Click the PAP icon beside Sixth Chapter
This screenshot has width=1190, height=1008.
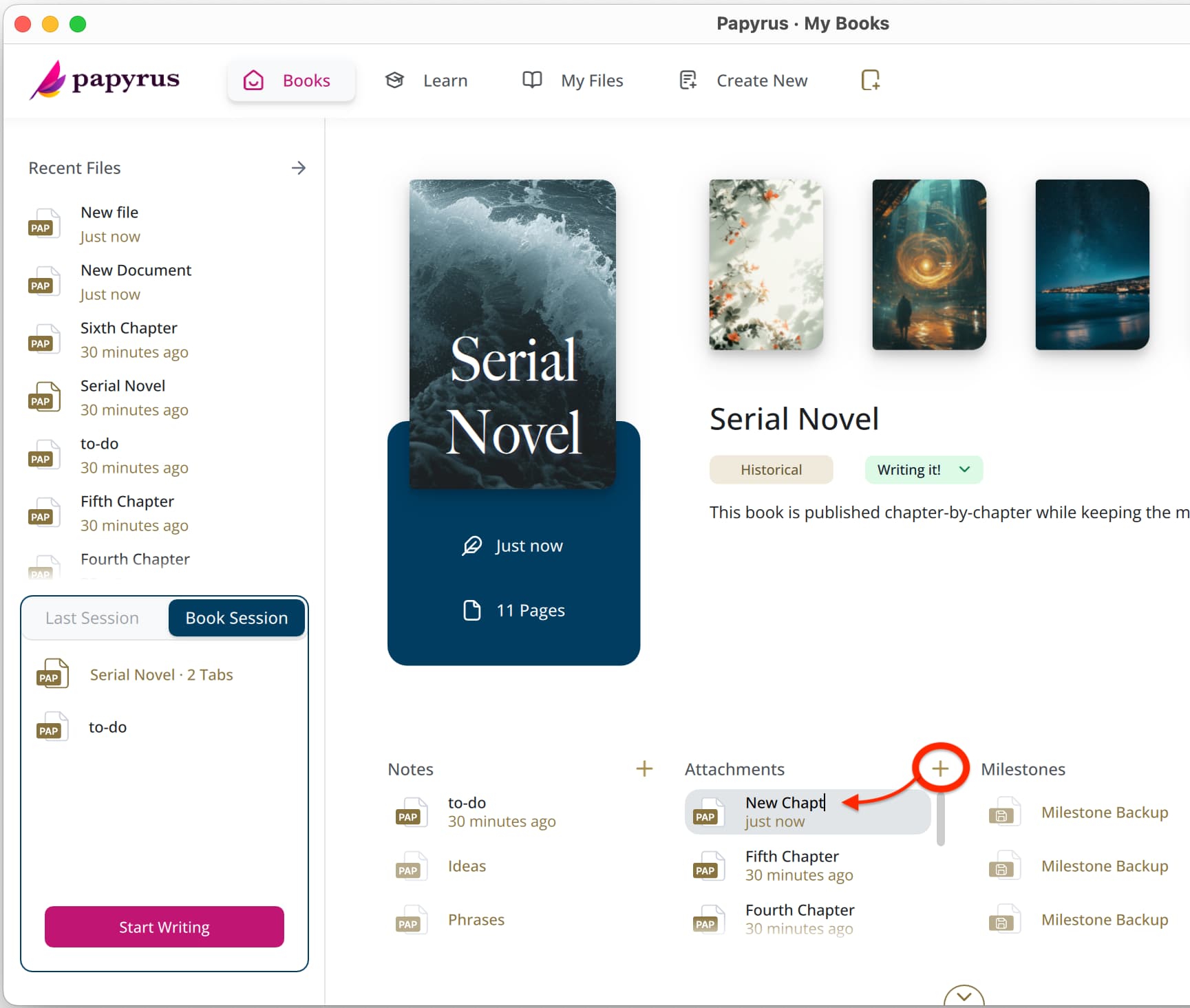point(43,340)
